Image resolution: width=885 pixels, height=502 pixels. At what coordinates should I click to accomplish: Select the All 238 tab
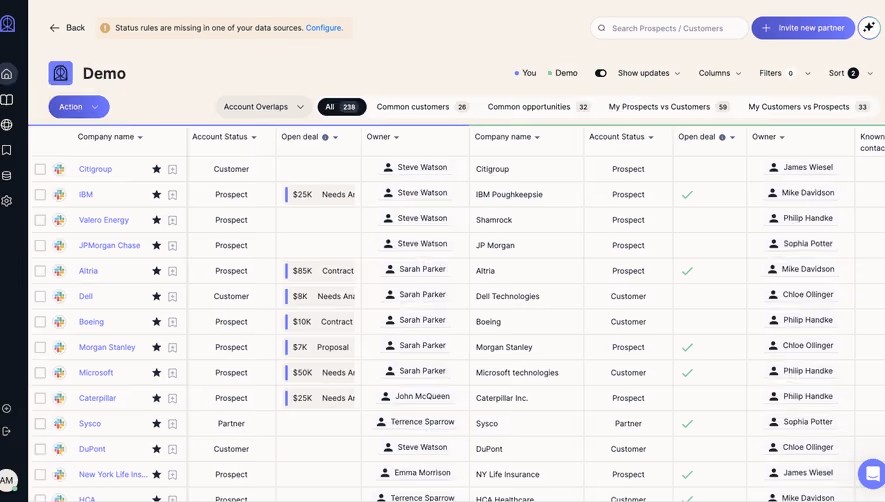(x=341, y=107)
